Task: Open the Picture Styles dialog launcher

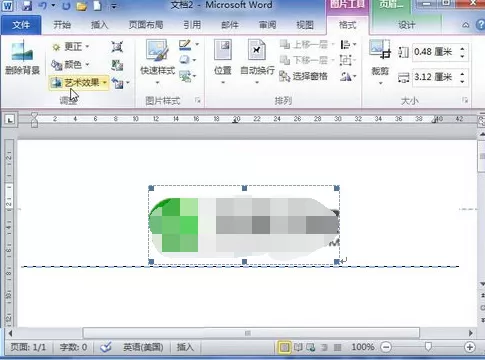Action: 198,100
